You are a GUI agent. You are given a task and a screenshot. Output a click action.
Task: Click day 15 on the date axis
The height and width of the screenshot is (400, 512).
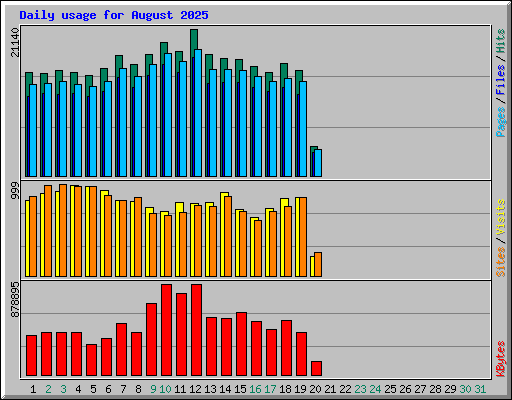point(240,389)
